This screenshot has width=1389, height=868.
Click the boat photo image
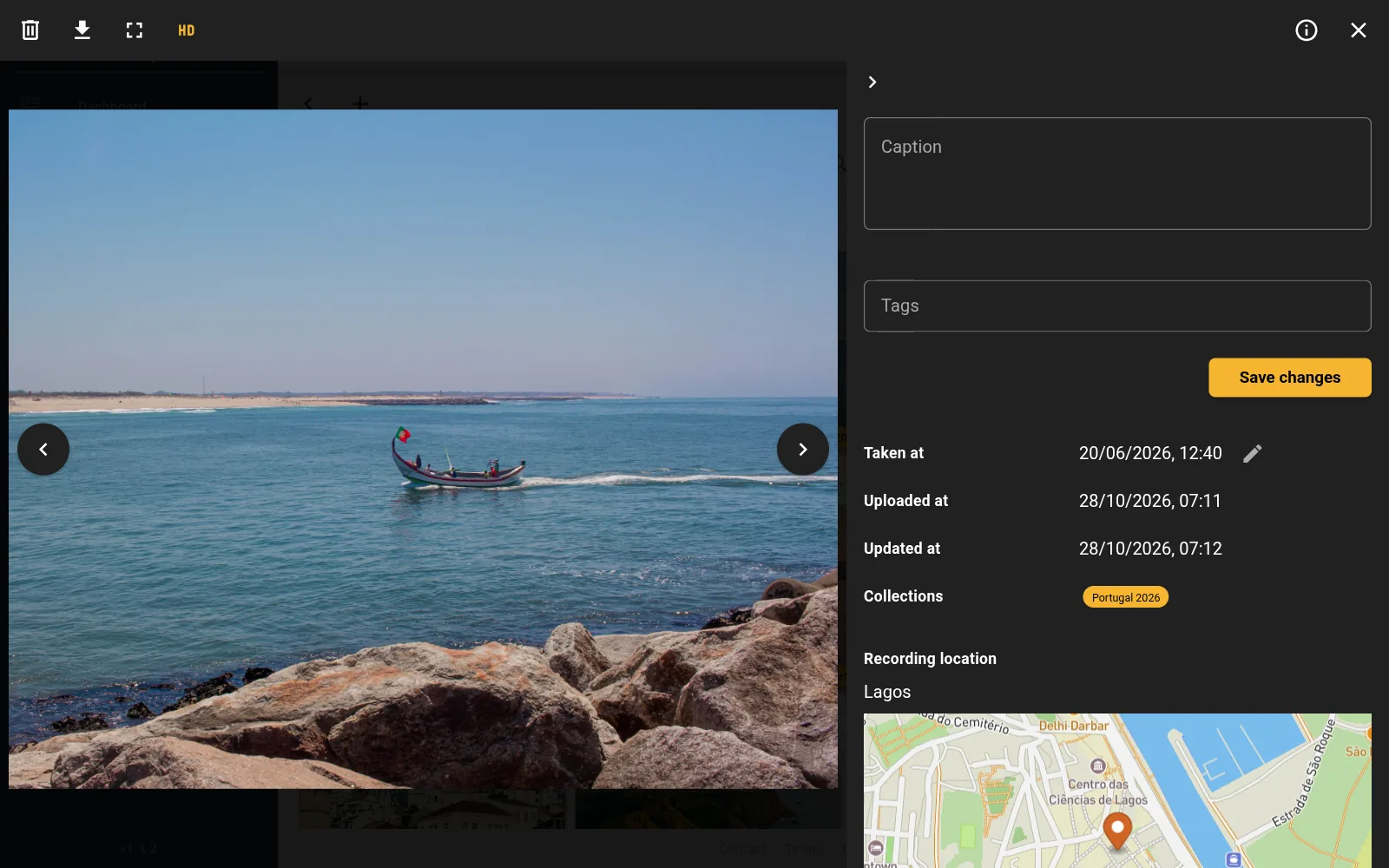[423, 449]
